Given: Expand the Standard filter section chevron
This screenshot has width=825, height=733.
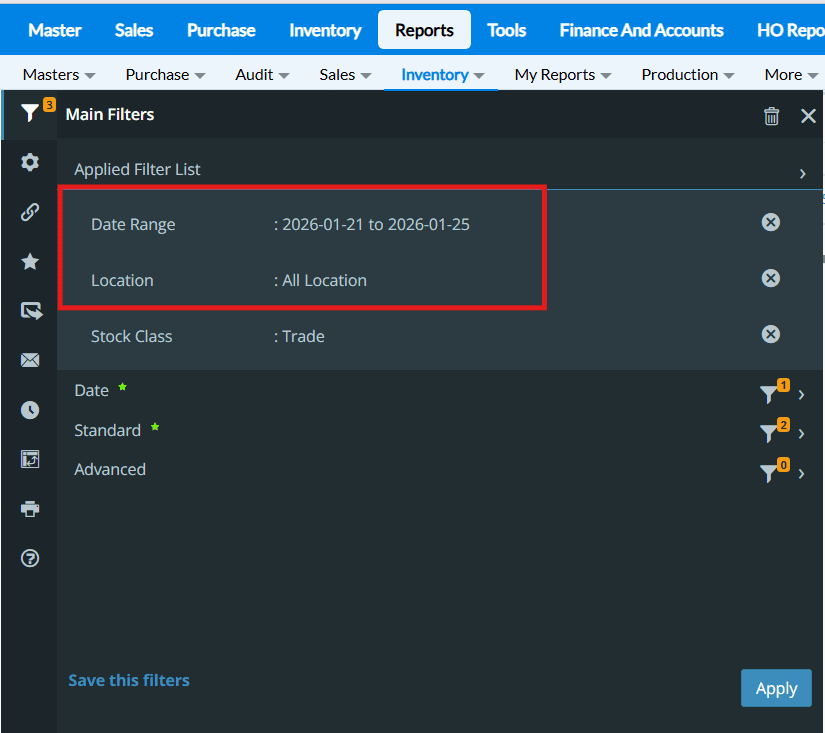Looking at the screenshot, I should pos(801,434).
